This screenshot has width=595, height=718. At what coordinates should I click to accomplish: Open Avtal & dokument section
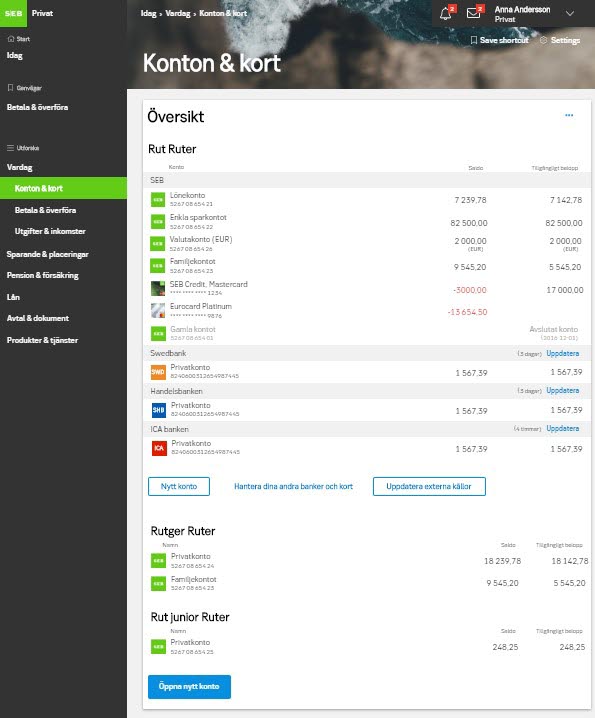pyautogui.click(x=38, y=318)
